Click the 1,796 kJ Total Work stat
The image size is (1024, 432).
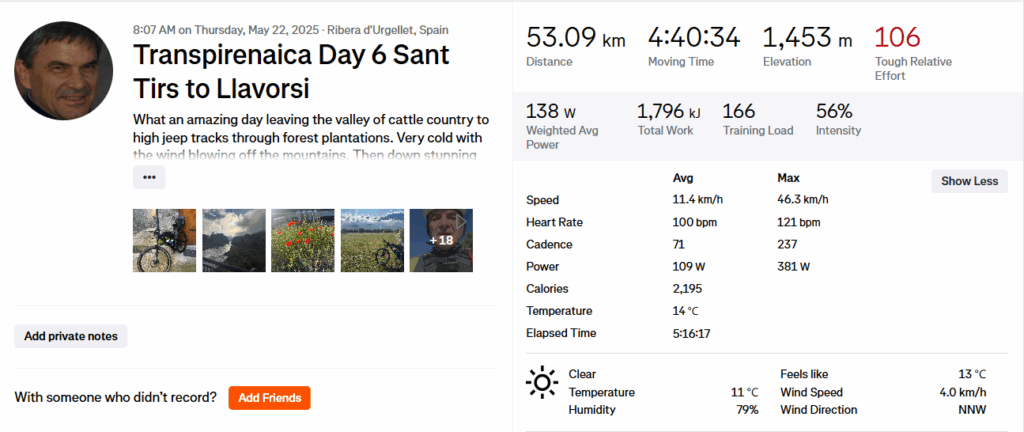coord(669,119)
